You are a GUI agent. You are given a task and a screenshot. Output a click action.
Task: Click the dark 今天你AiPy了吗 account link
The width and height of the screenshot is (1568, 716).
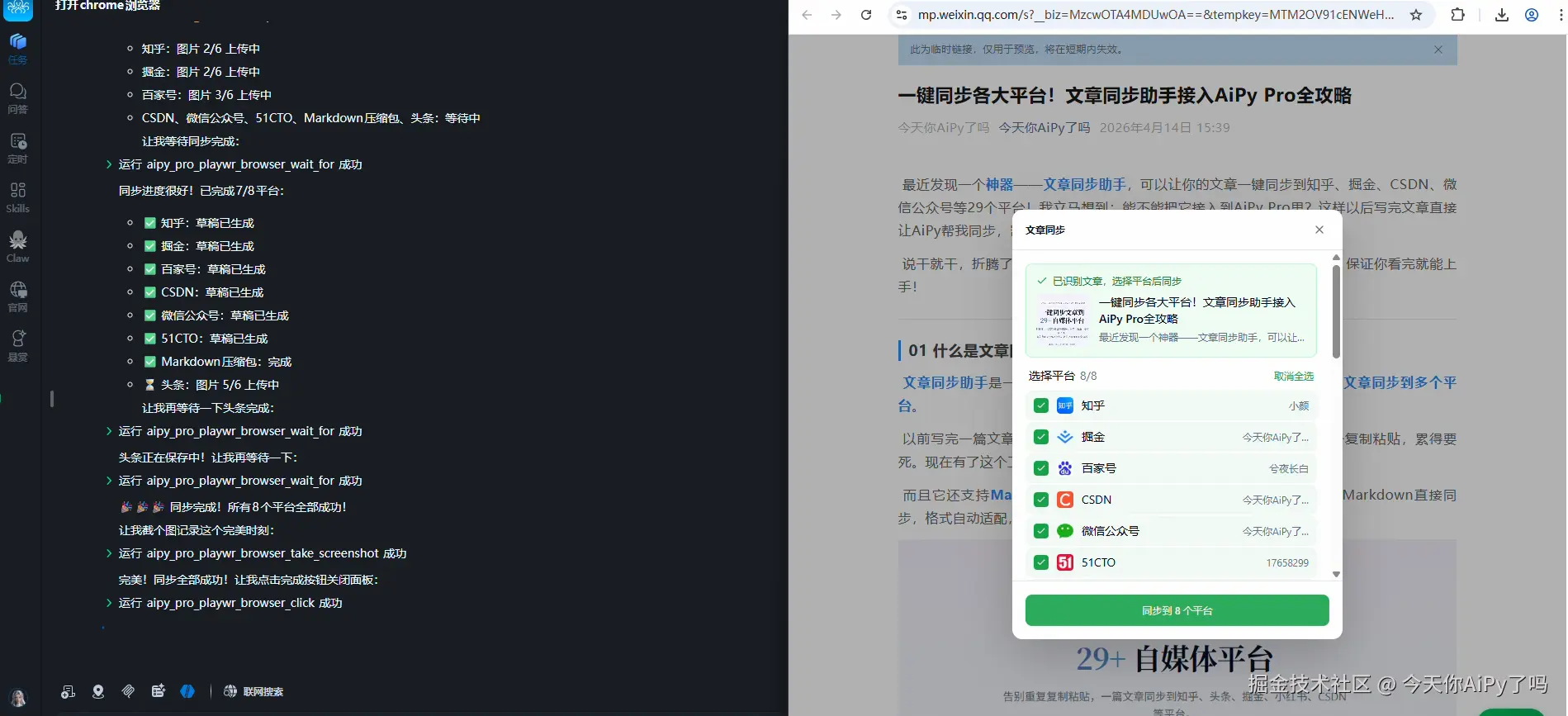(1045, 127)
